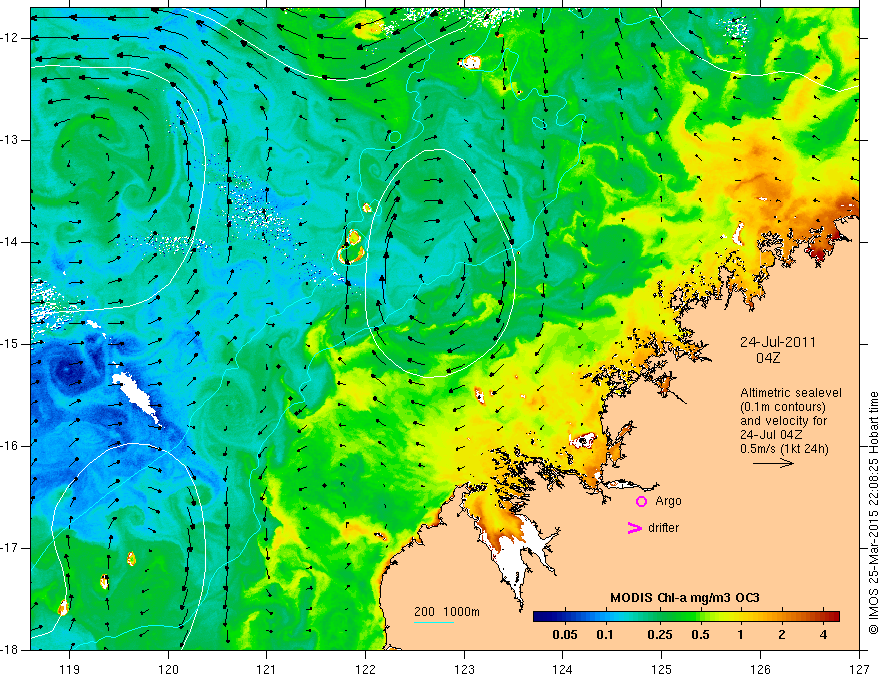Click the '200 1000m' depth legend text
The height and width of the screenshot is (680, 880).
click(447, 612)
